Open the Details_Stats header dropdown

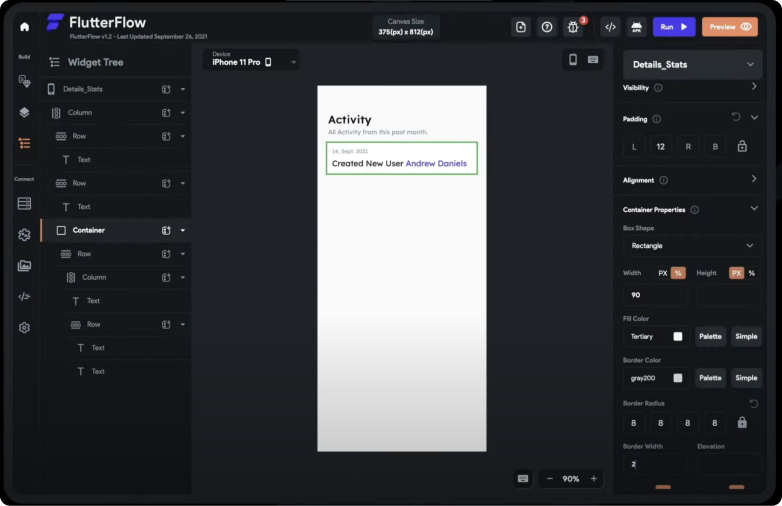692,64
